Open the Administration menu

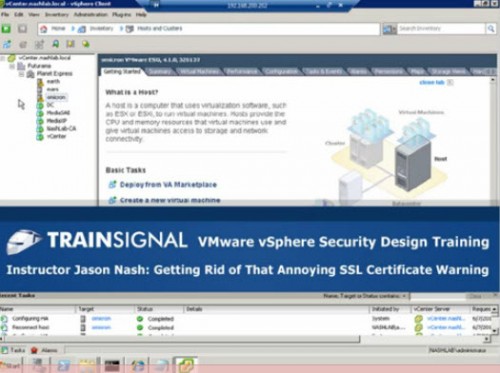[x=90, y=15]
